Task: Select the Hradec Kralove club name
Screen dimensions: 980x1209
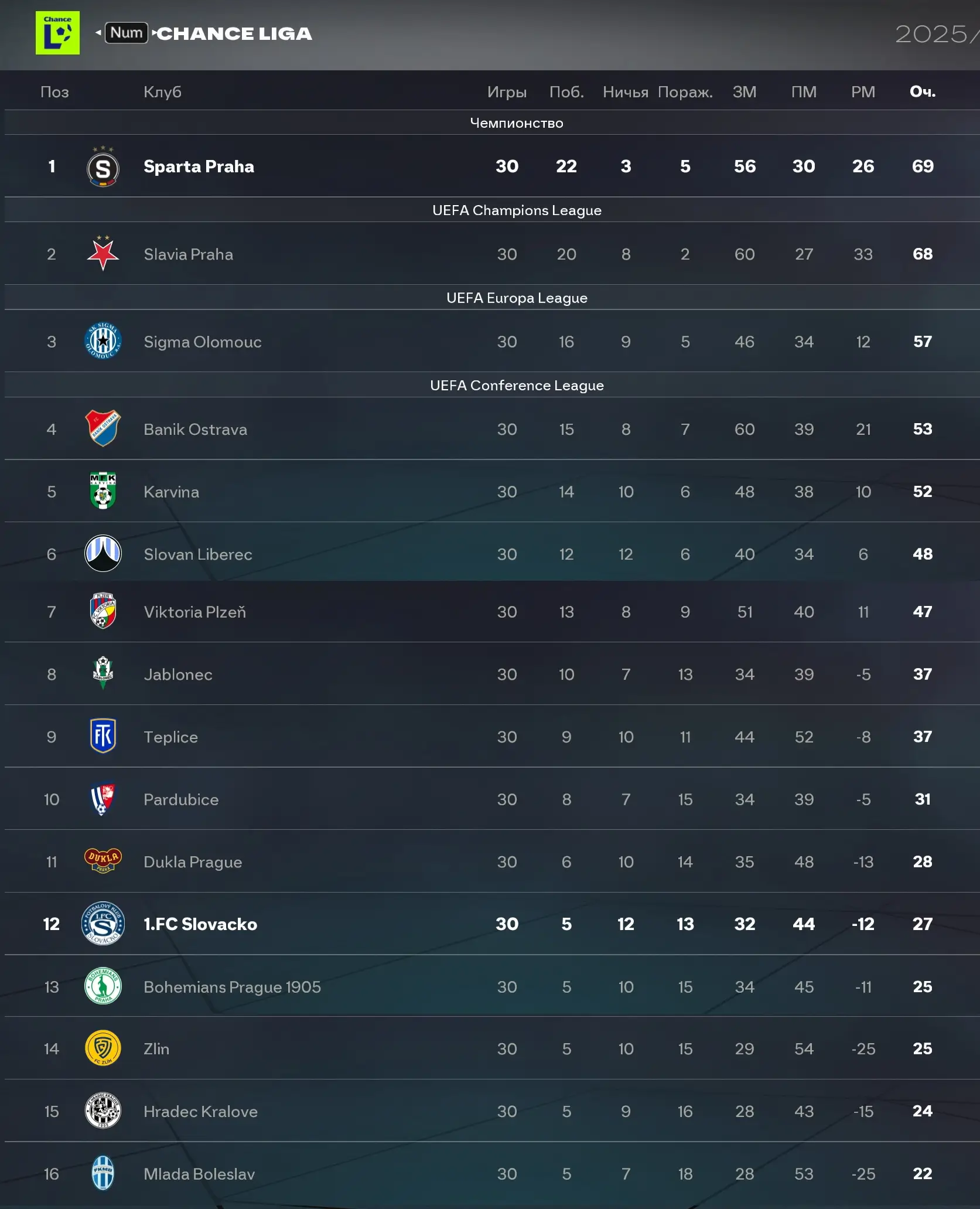Action: (x=200, y=1112)
